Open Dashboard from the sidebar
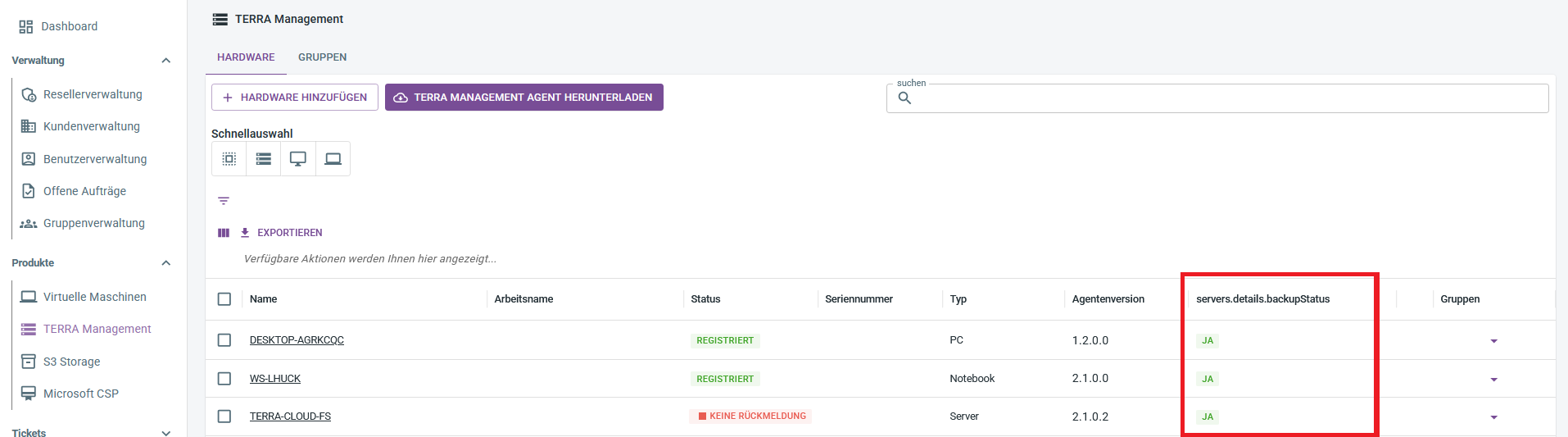1568x437 pixels. pyautogui.click(x=69, y=26)
